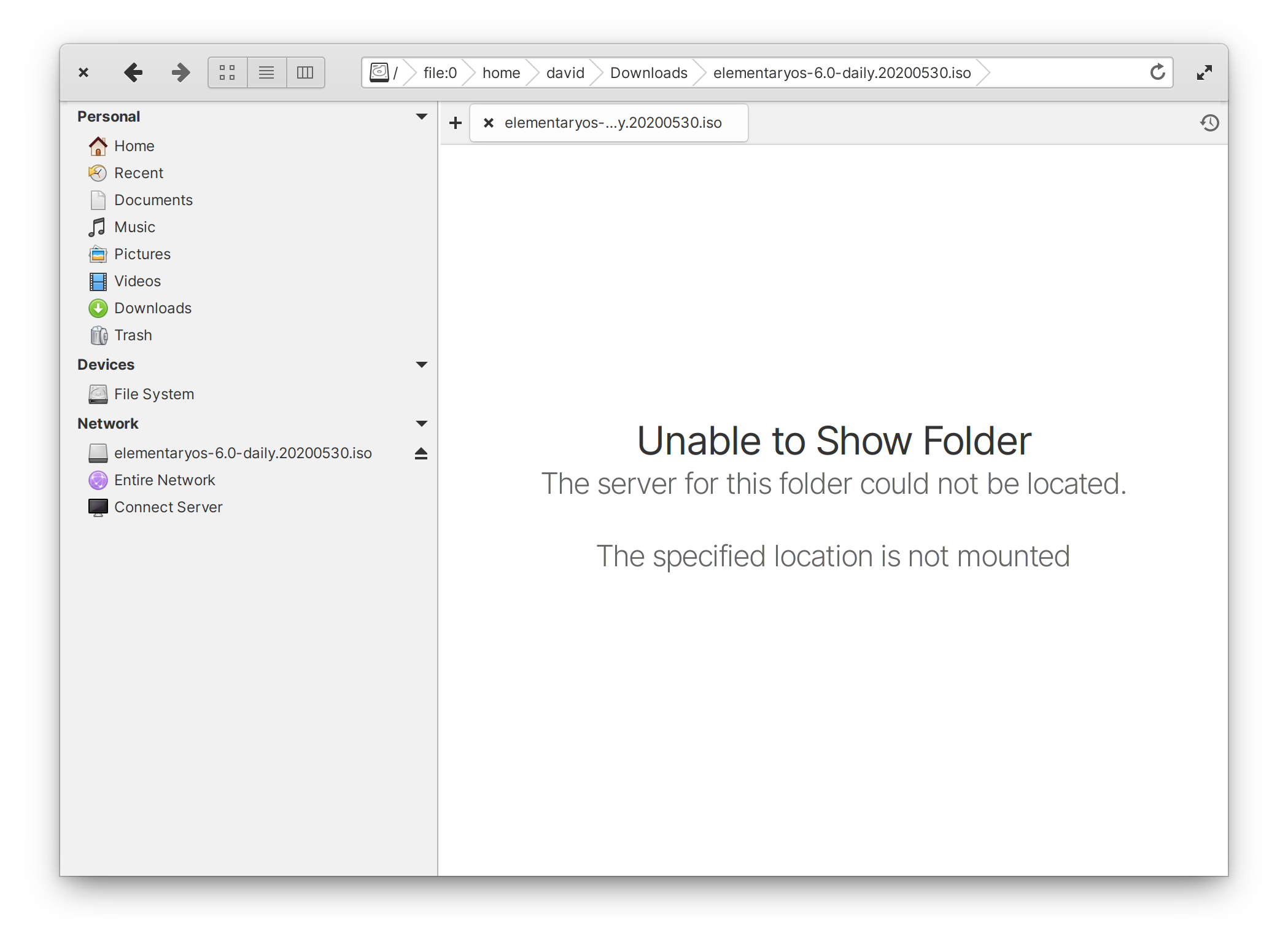1288x952 pixels.
Task: Open Trash in the sidebar
Action: click(x=133, y=335)
